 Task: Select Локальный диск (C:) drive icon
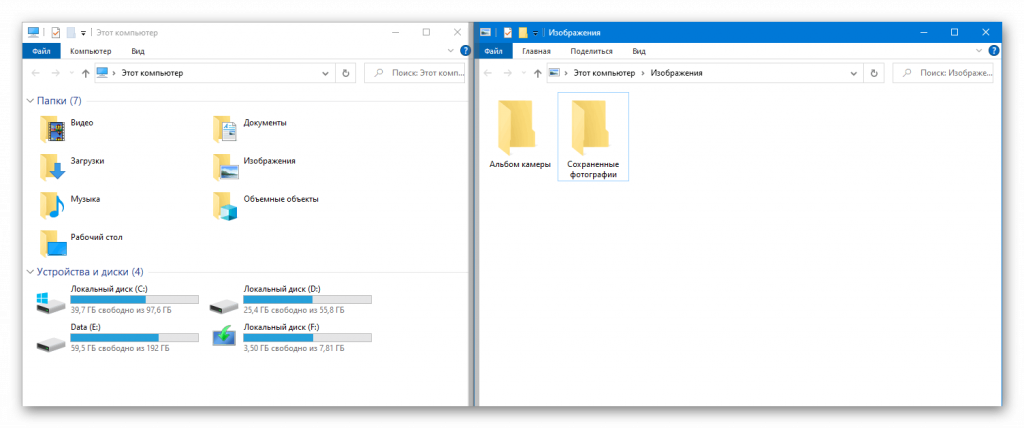click(48, 303)
